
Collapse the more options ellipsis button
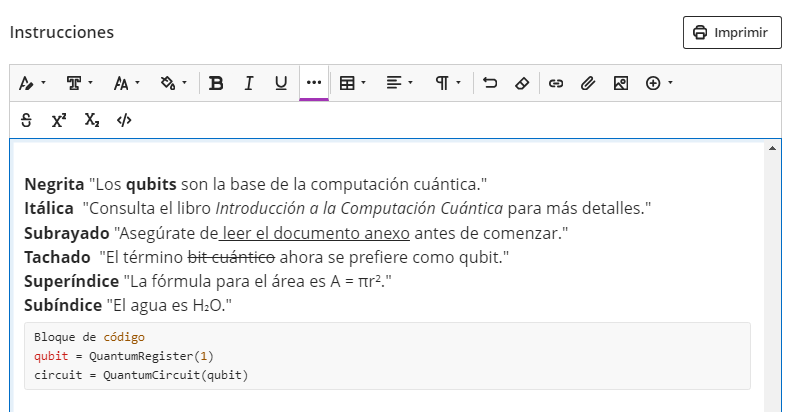(314, 83)
